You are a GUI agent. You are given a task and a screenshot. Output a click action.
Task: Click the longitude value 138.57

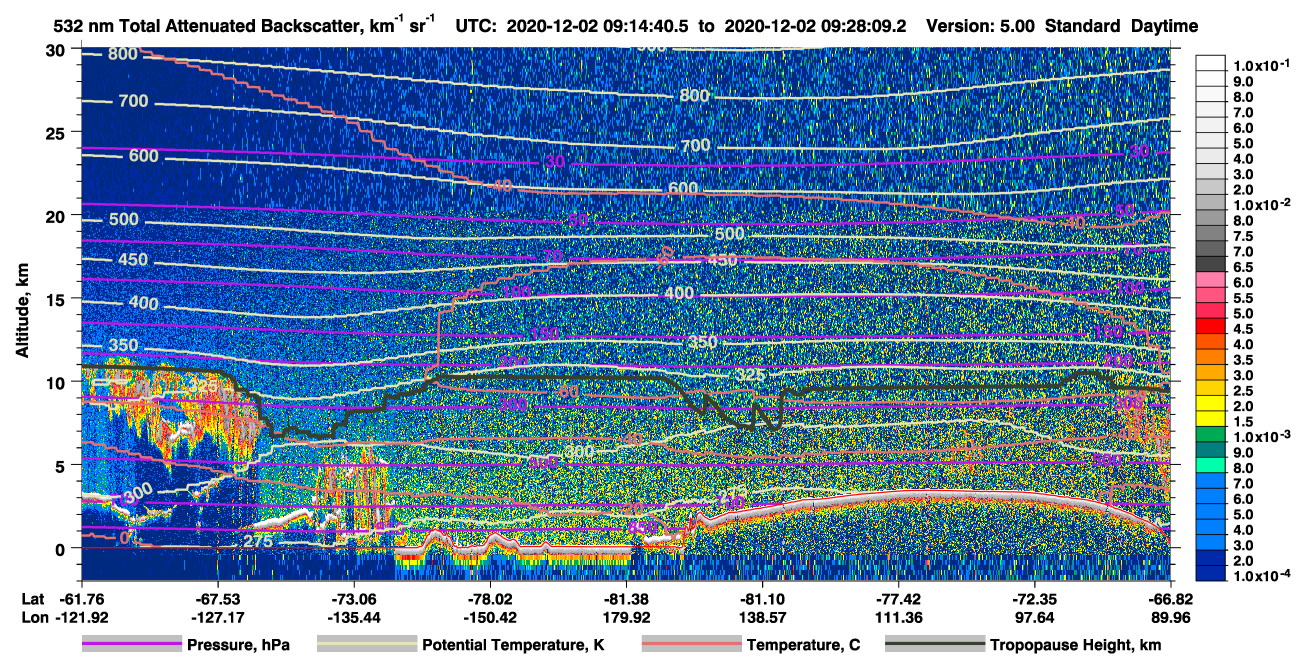click(763, 617)
